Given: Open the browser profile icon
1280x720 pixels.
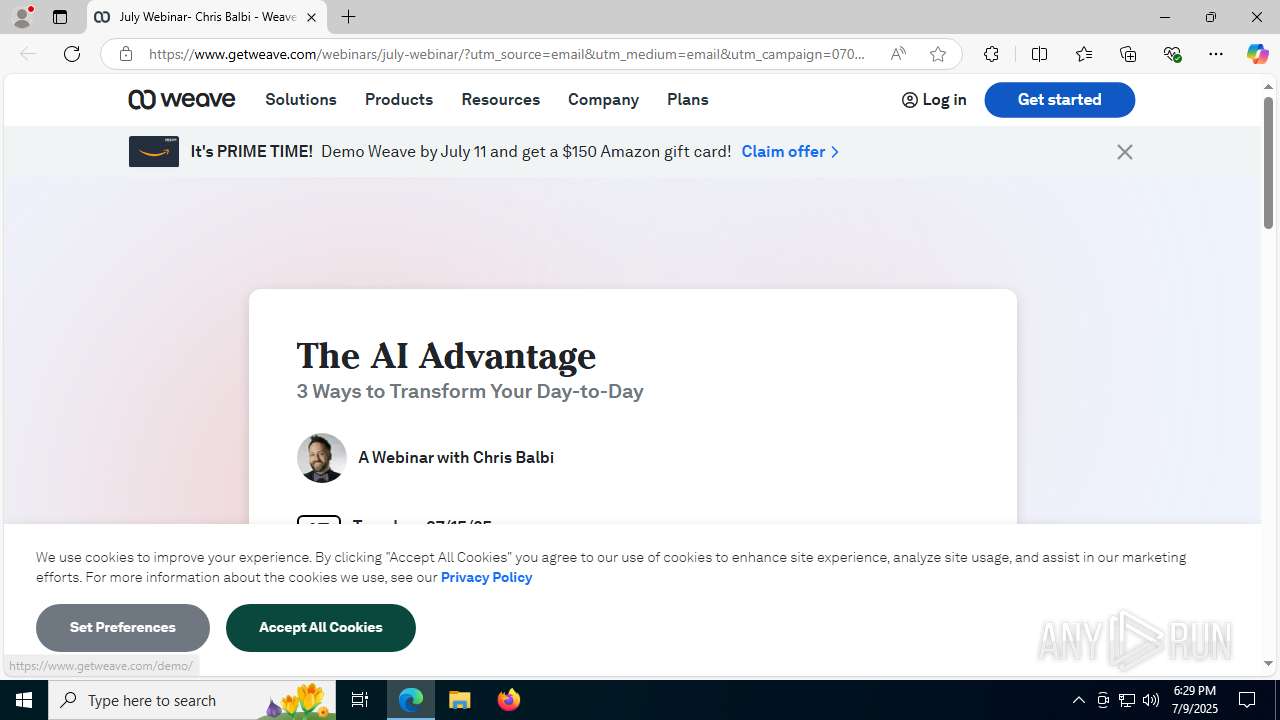Looking at the screenshot, I should (22, 17).
